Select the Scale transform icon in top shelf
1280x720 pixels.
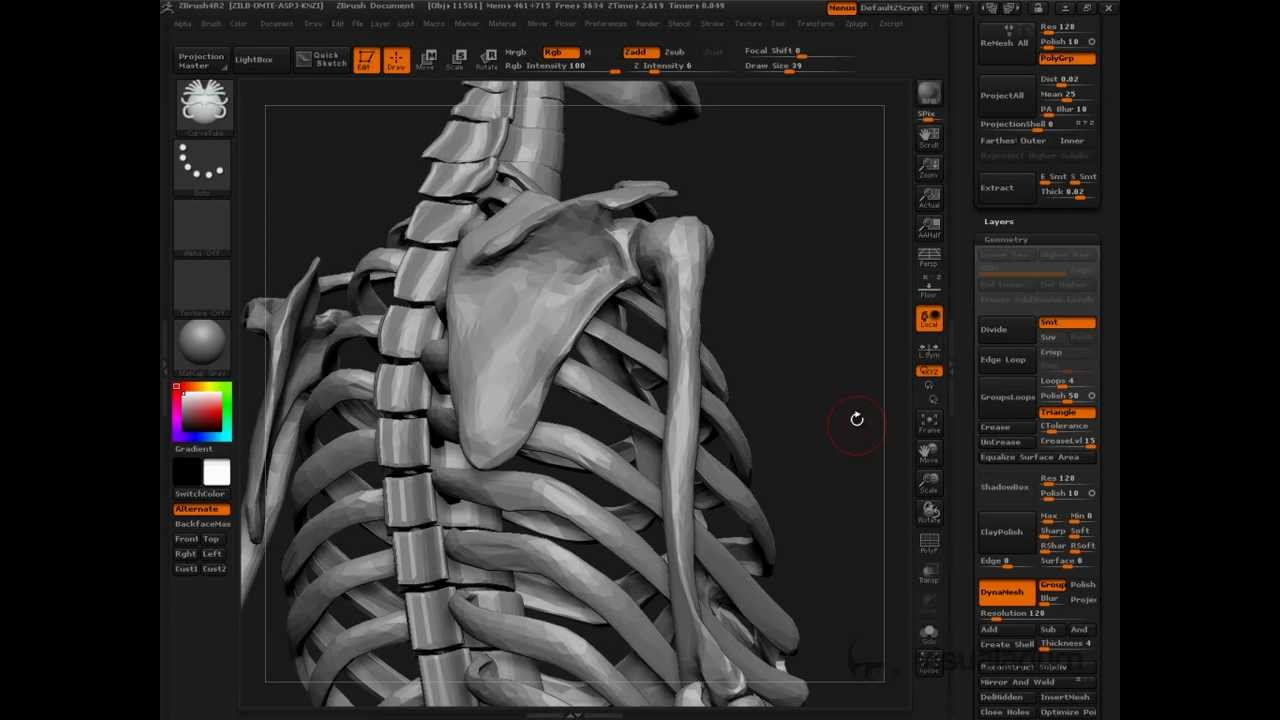(455, 60)
